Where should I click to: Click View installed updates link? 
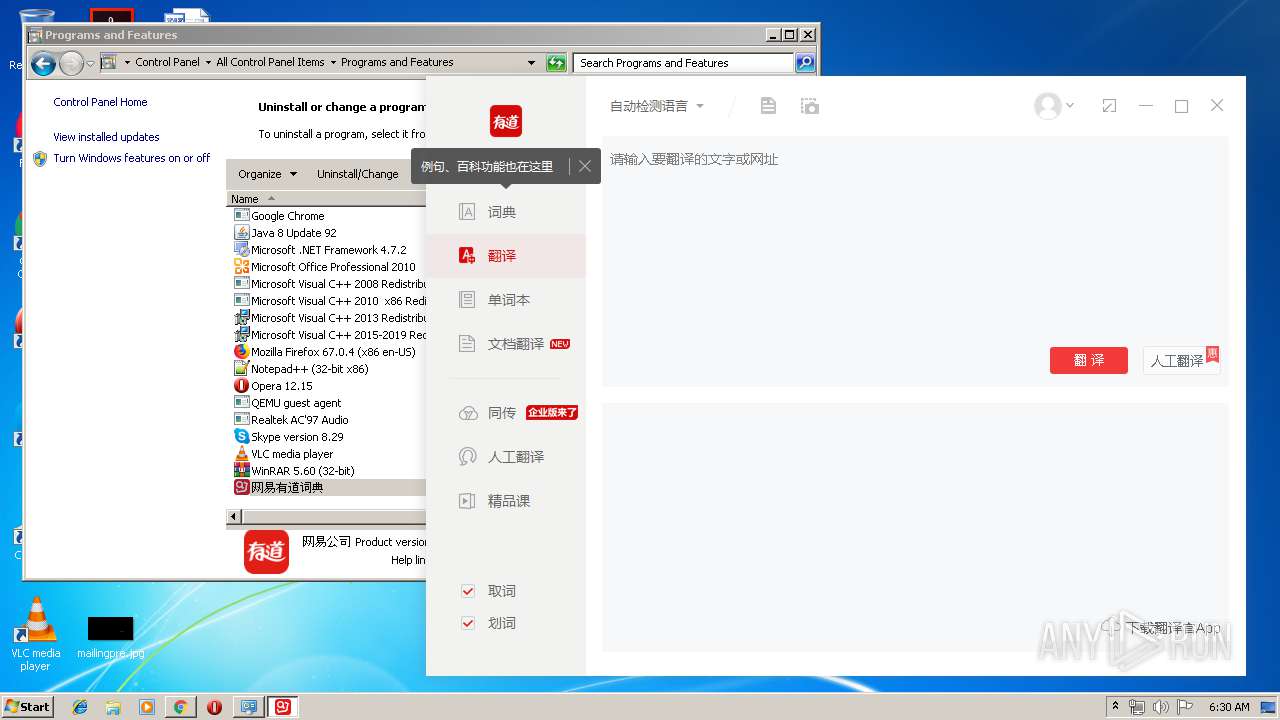coord(106,137)
